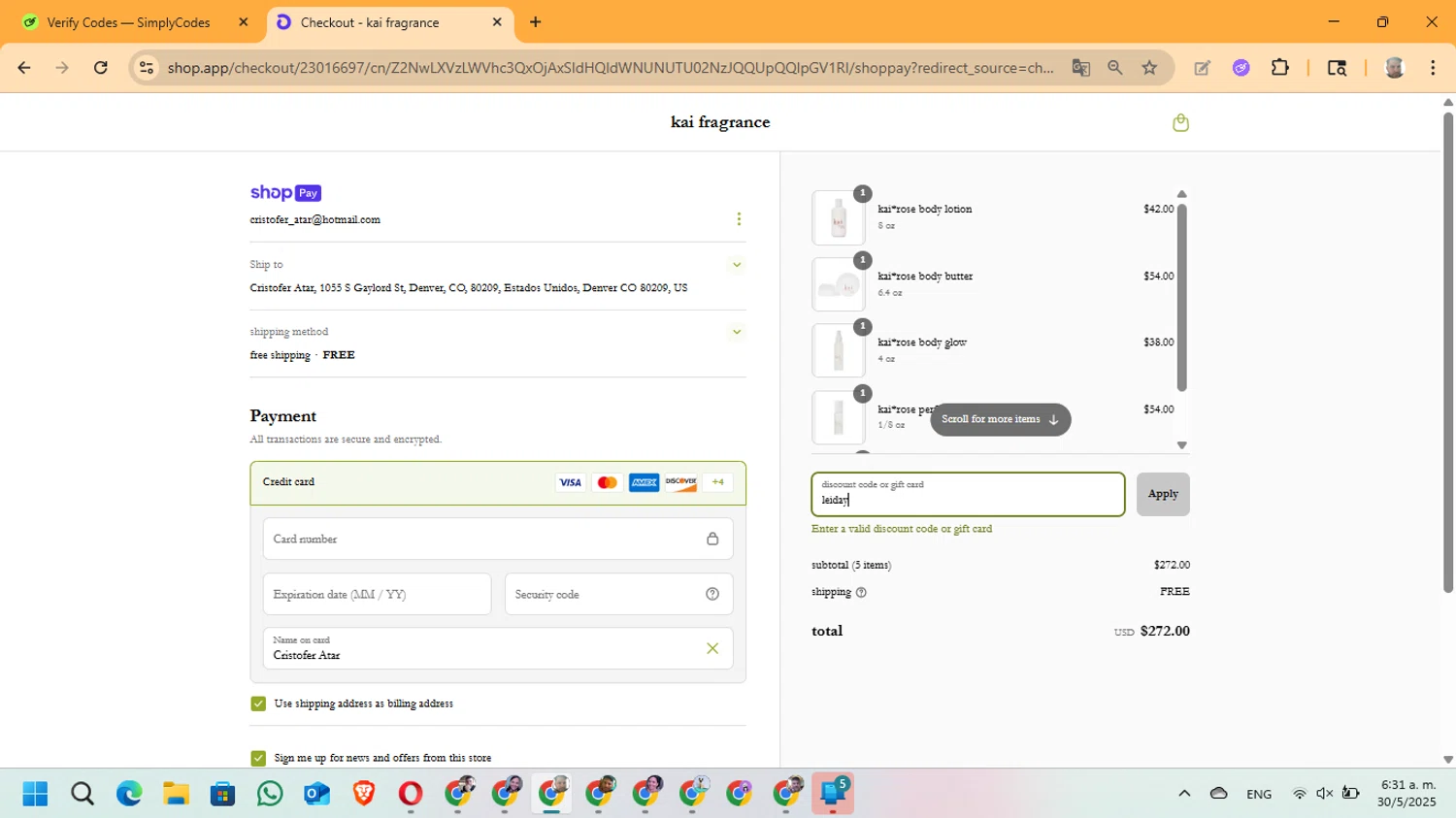Close the Checkout - kai fragrance tab

[497, 22]
